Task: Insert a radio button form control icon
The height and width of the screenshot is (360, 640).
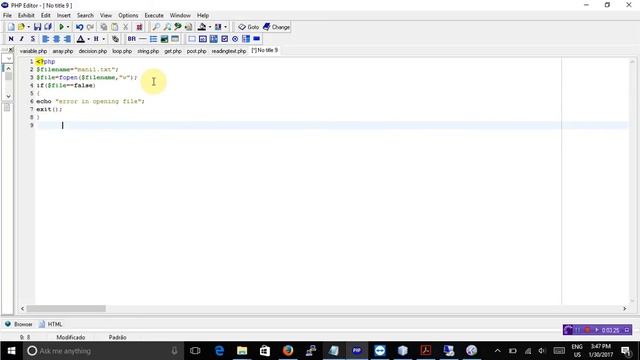Action: [235, 39]
